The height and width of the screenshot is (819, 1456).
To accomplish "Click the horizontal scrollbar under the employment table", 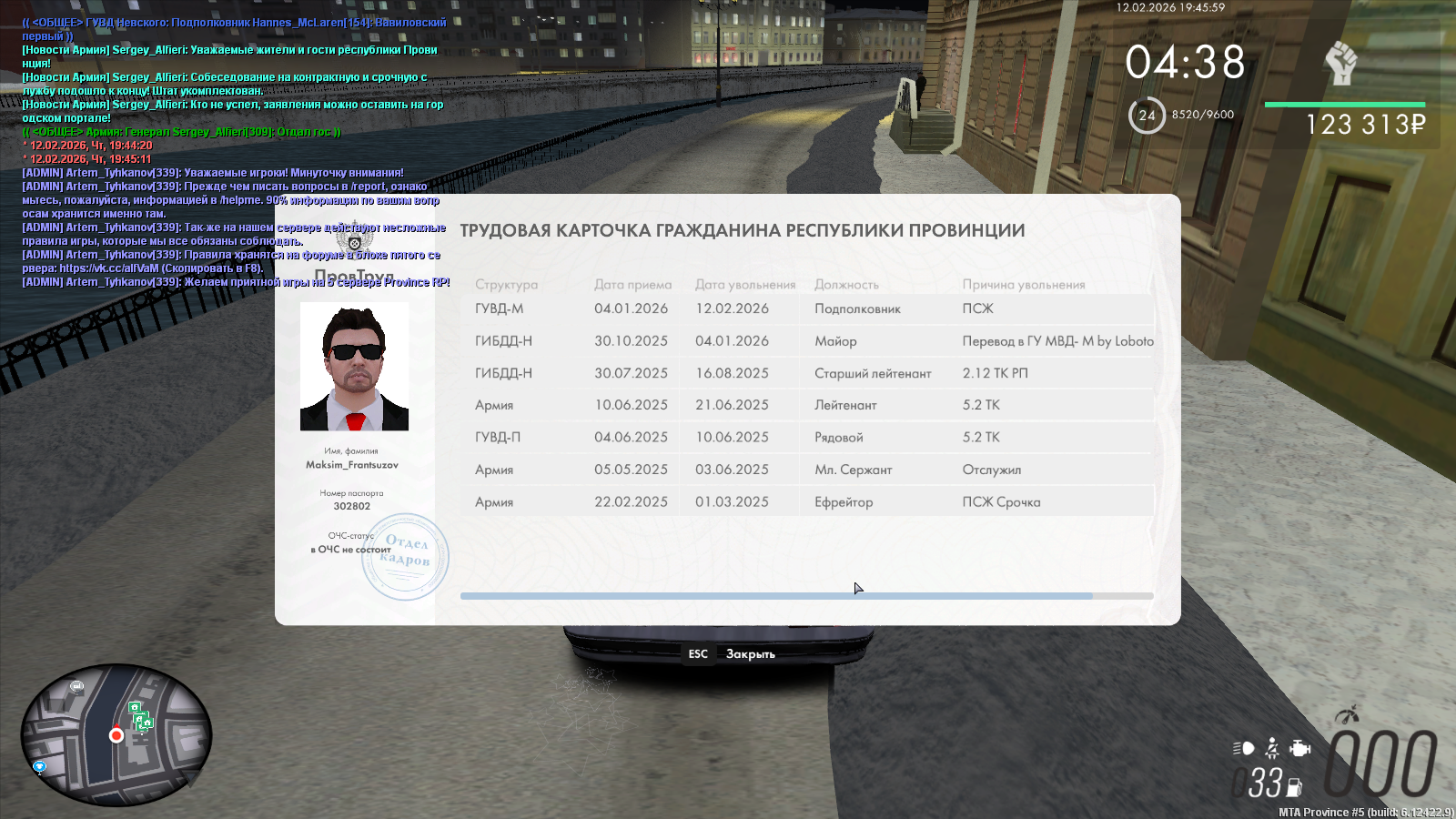I will (775, 596).
